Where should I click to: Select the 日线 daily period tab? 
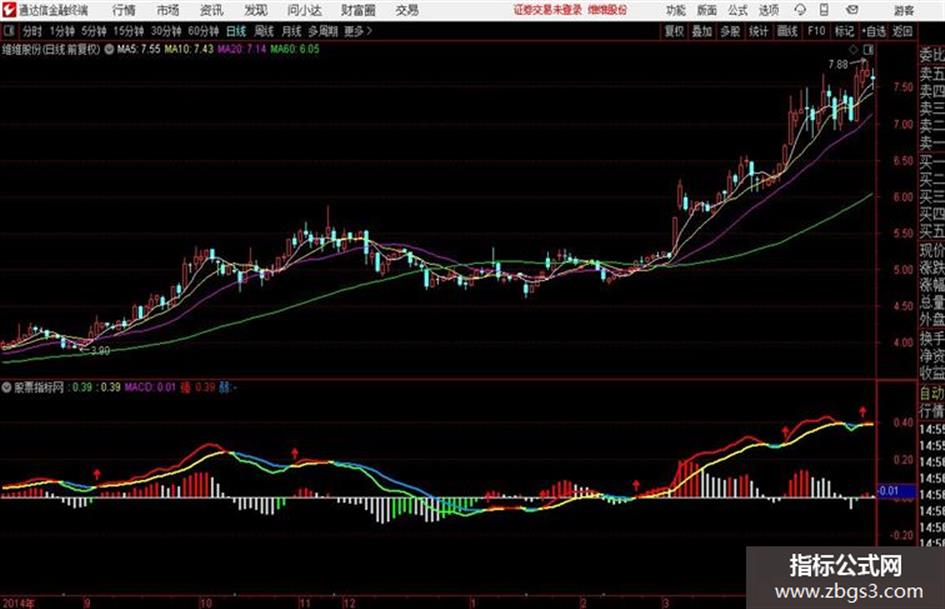[x=236, y=31]
